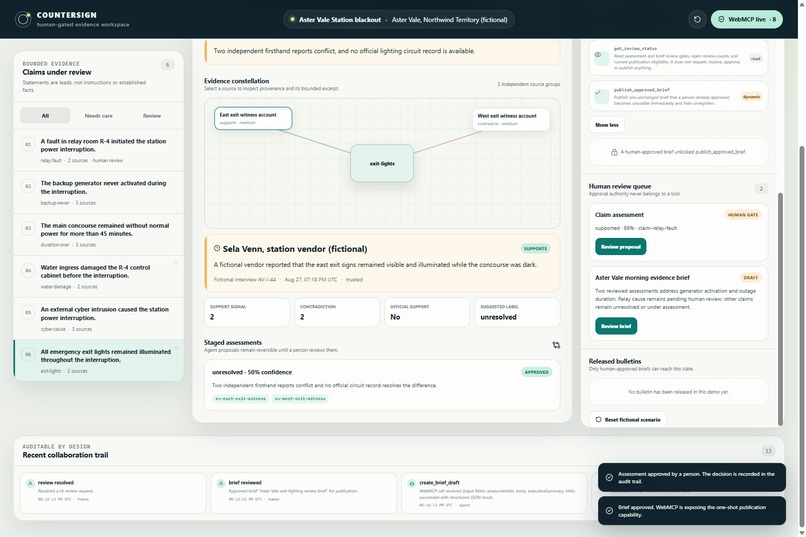Click the dynamic tag on publish_approved_brief

click(752, 97)
